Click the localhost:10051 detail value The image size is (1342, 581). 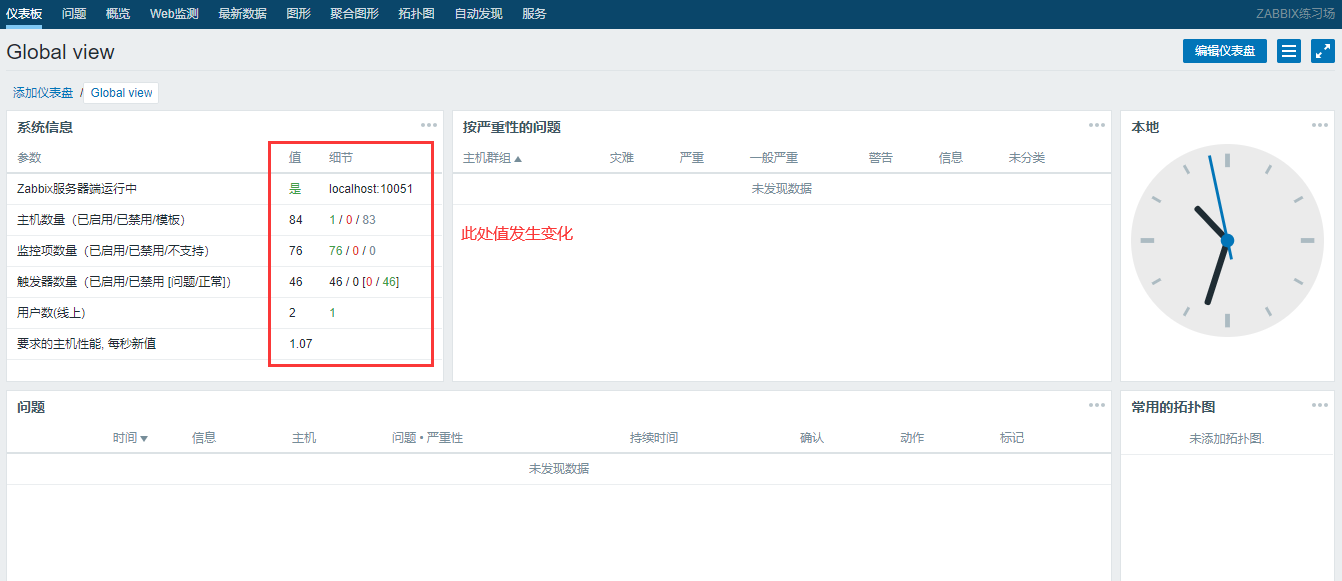coord(371,189)
